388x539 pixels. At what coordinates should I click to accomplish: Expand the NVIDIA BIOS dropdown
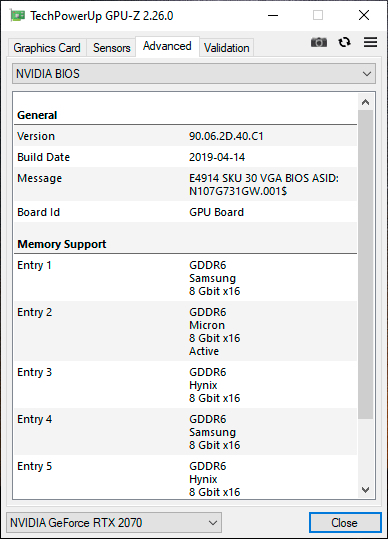click(x=194, y=74)
